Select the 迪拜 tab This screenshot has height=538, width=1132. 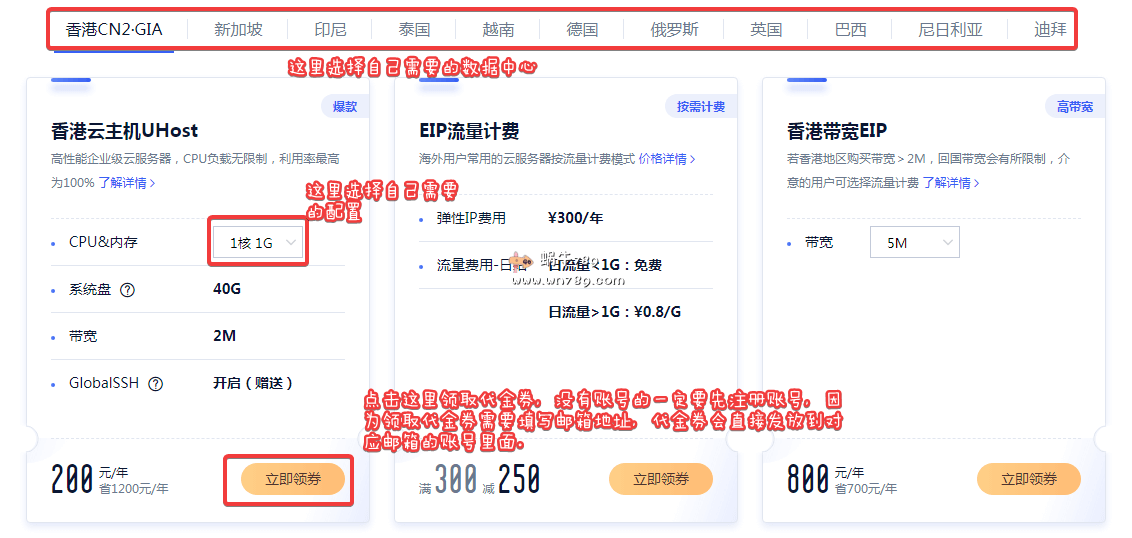click(x=1050, y=29)
